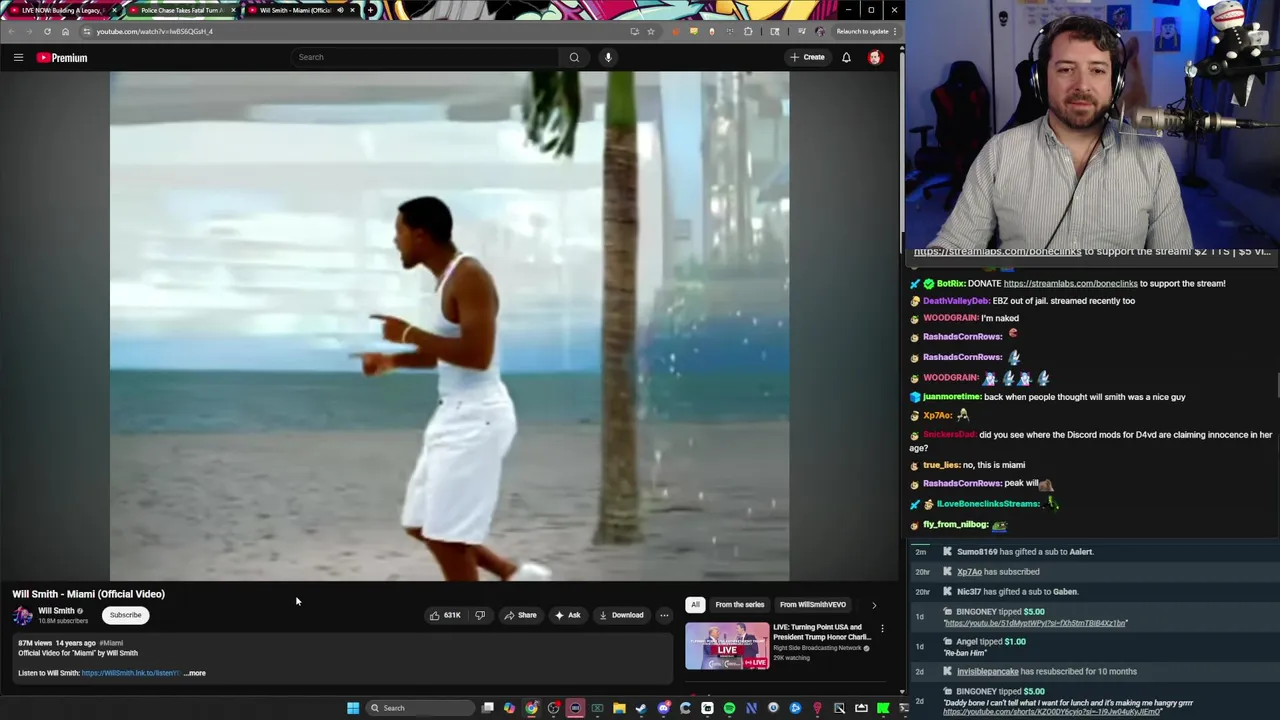Select the From WillSmithVEVO chip
Image resolution: width=1280 pixels, height=720 pixels.
click(x=813, y=604)
